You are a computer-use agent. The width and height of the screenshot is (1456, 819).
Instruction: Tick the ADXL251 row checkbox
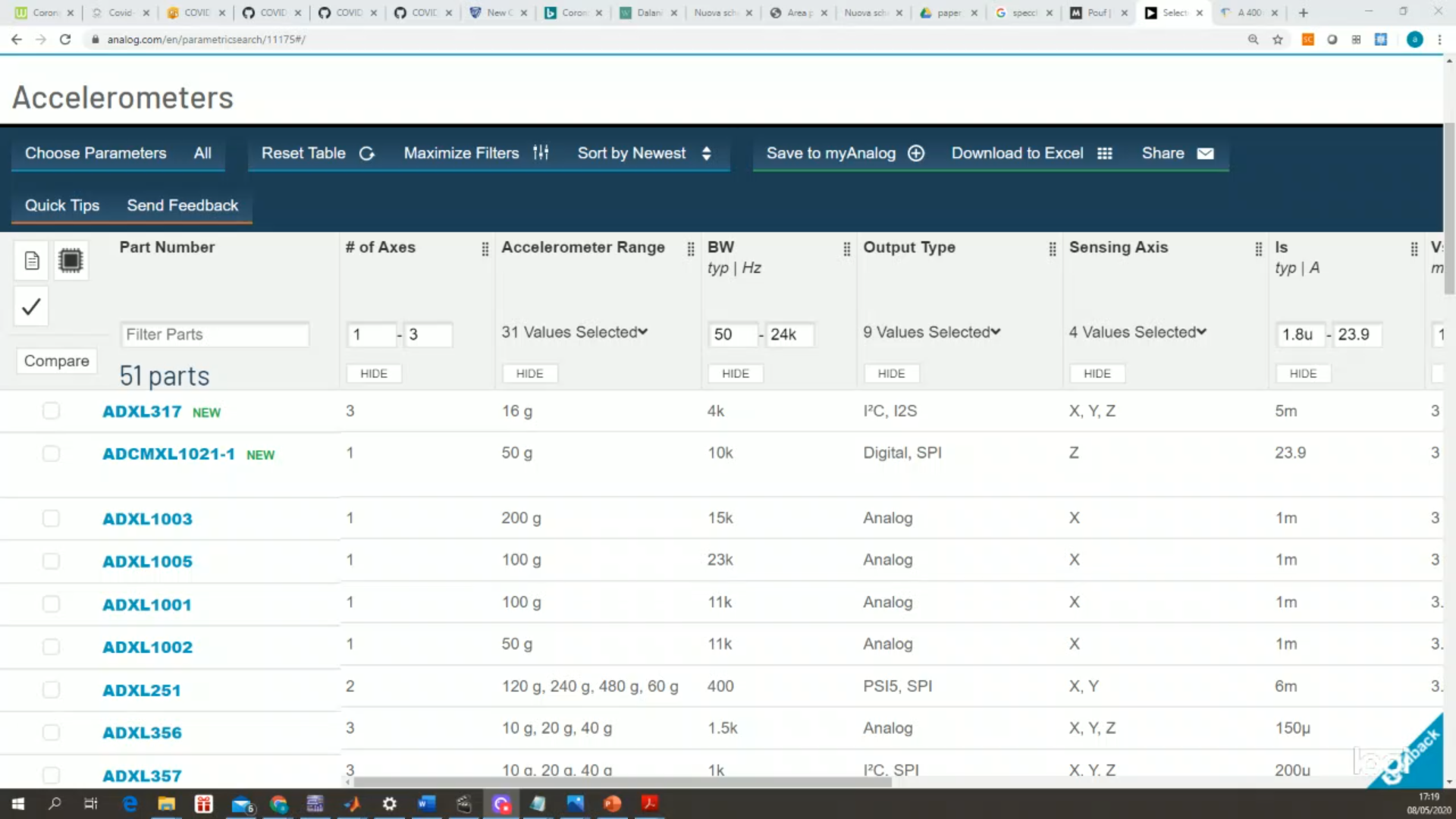51,689
